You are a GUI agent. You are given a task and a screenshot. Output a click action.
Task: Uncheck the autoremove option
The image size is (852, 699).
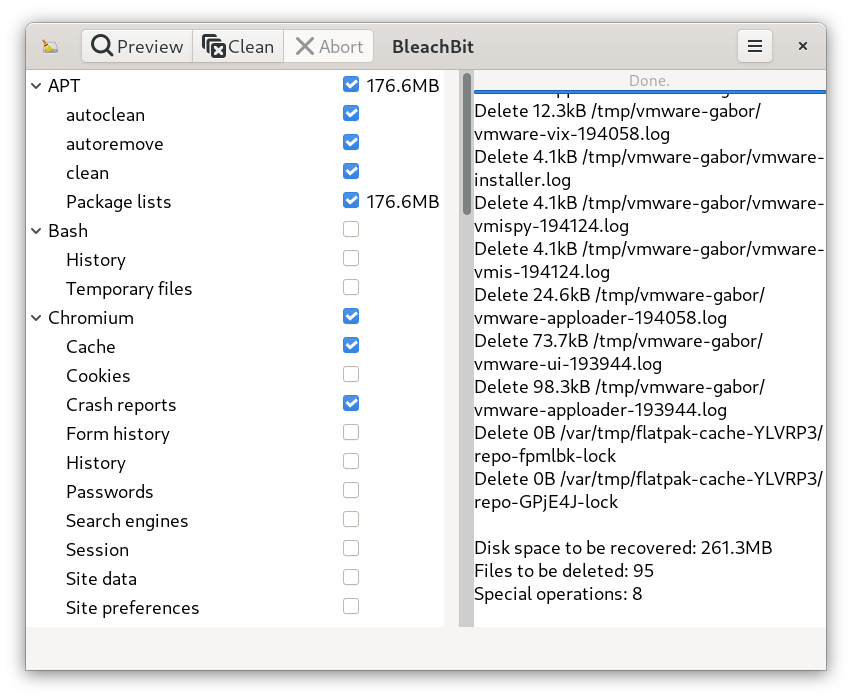(351, 142)
